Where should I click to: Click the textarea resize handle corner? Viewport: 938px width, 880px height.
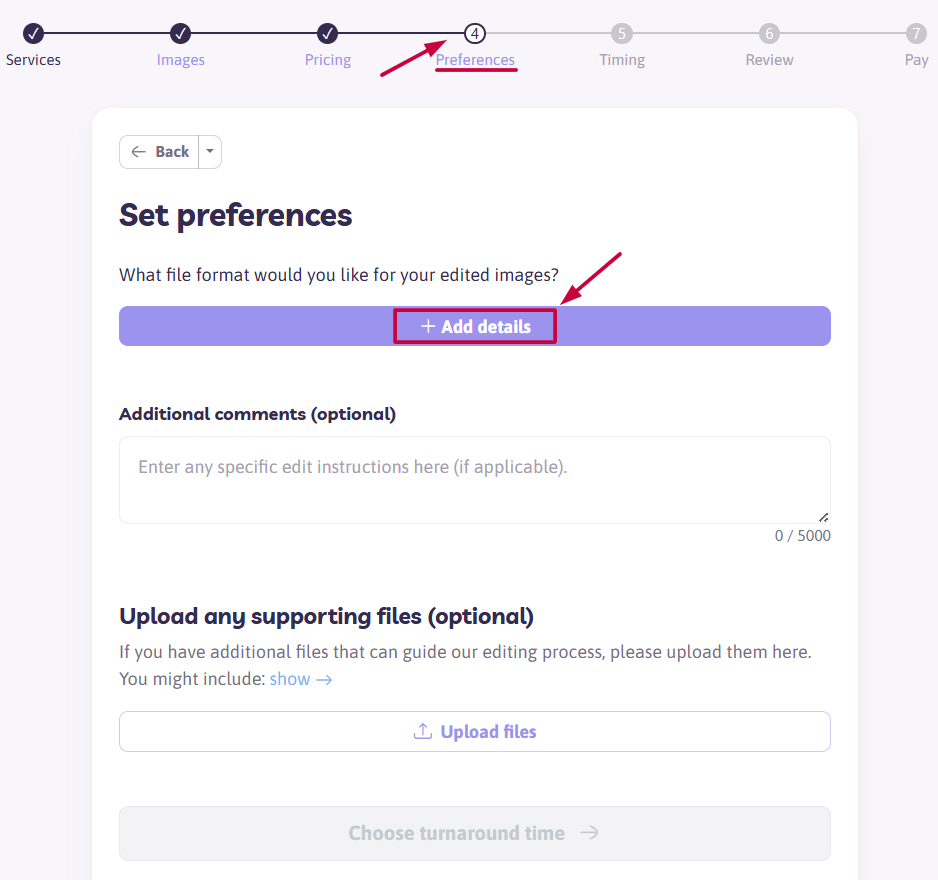click(x=824, y=517)
